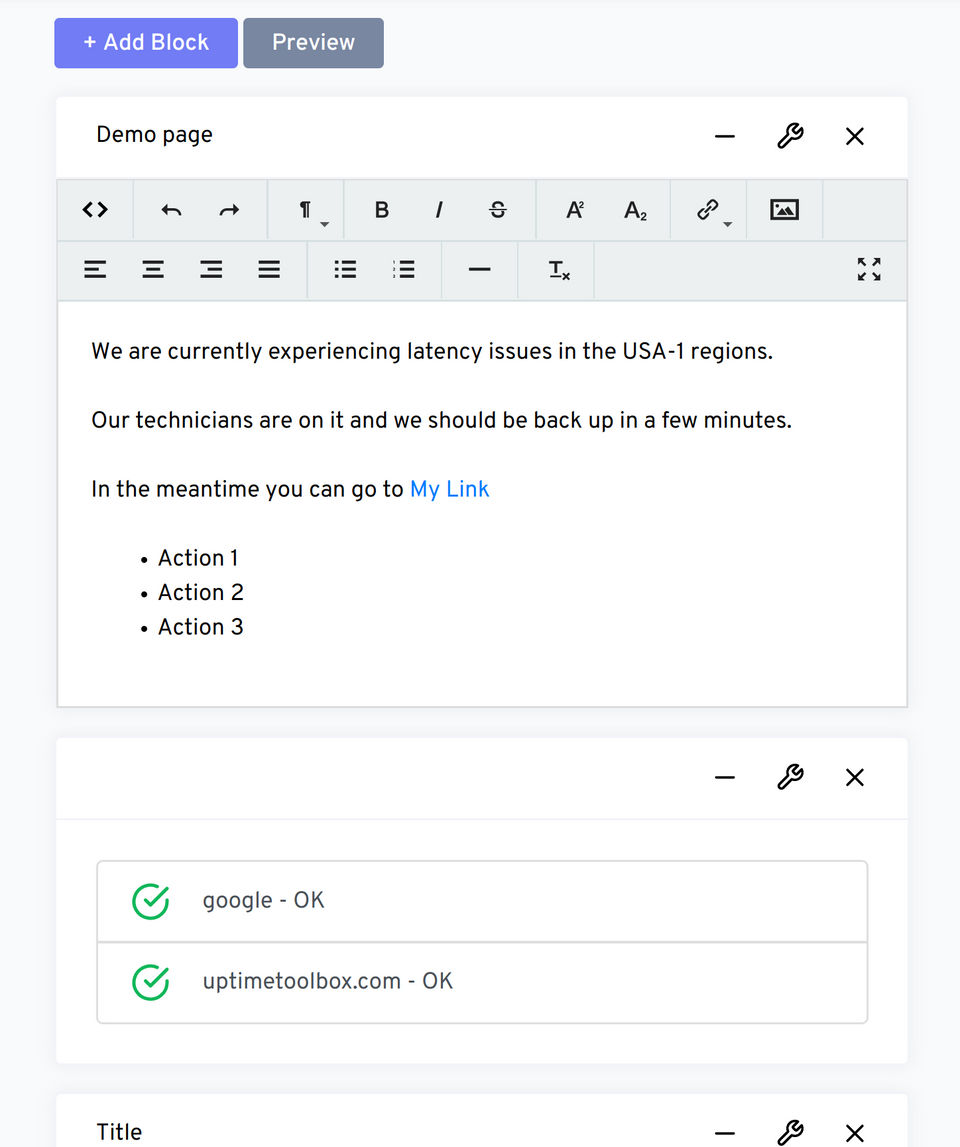Viewport: 960px width, 1147px height.
Task: Click the uptimetoolbox.com - OK row
Action: pyautogui.click(x=482, y=982)
